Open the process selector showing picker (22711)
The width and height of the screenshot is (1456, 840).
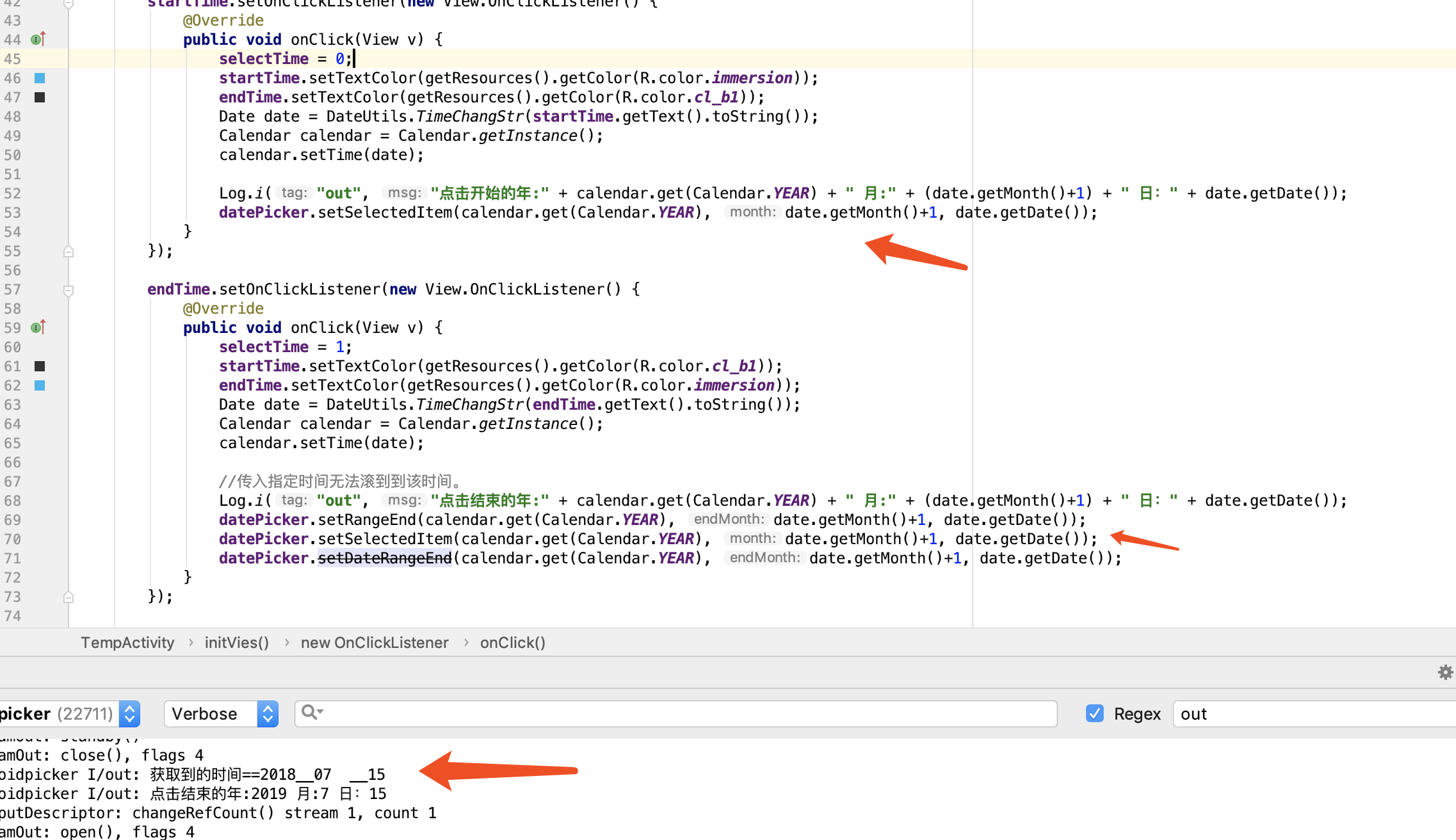click(69, 714)
